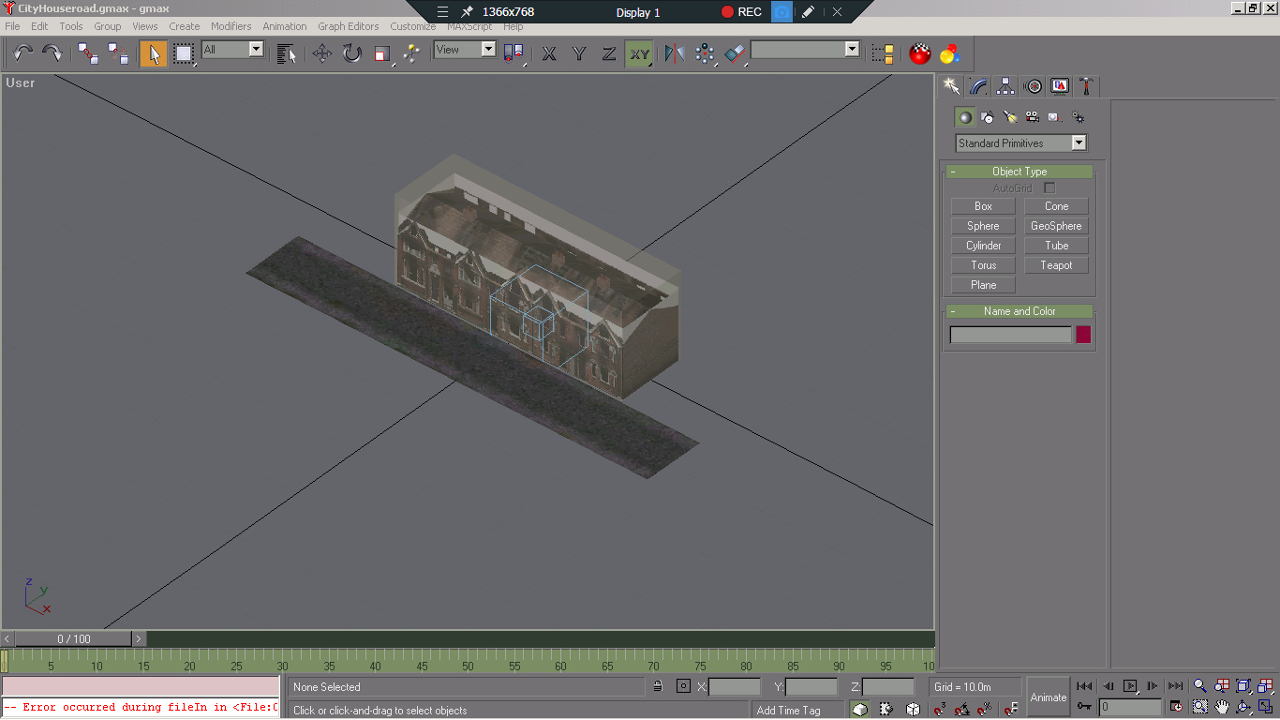Open the Select by Name list icon
Image resolution: width=1280 pixels, height=720 pixels.
287,54
